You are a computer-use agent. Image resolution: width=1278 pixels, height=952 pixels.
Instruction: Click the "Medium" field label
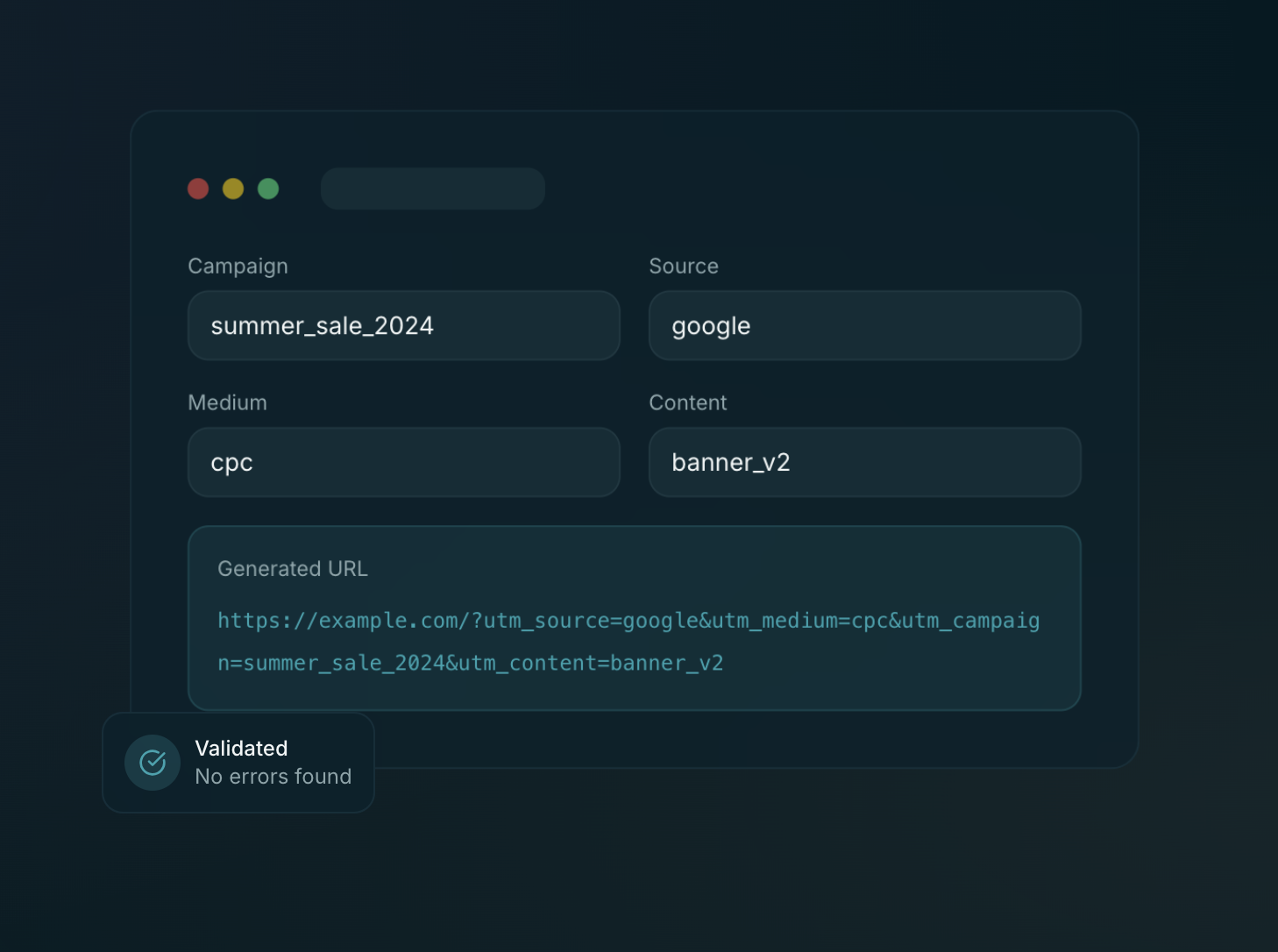(x=227, y=403)
